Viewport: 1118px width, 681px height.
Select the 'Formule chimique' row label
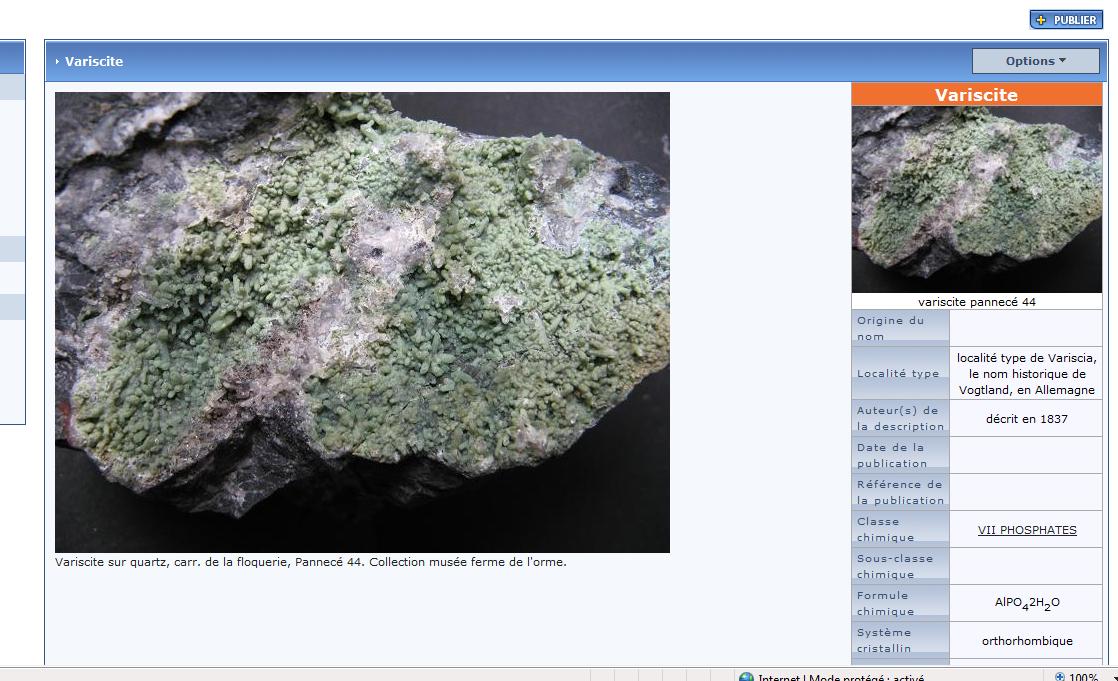900,603
